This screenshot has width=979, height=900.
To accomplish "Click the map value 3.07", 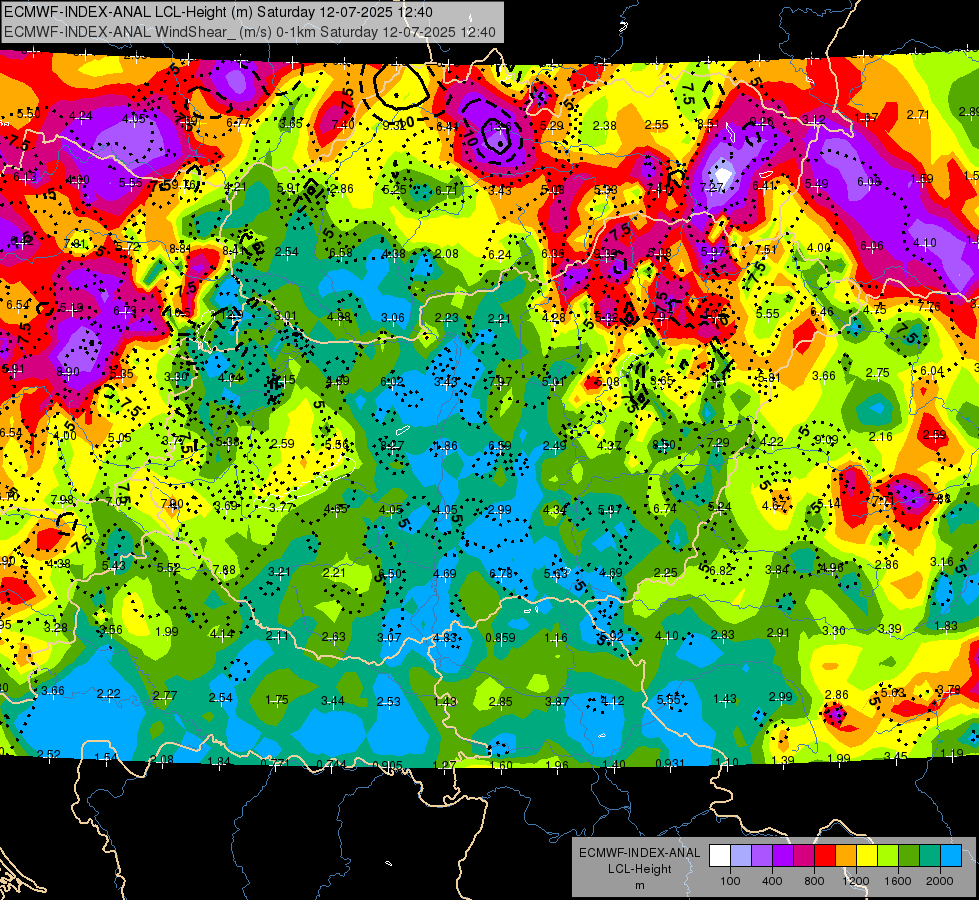I will tap(389, 637).
